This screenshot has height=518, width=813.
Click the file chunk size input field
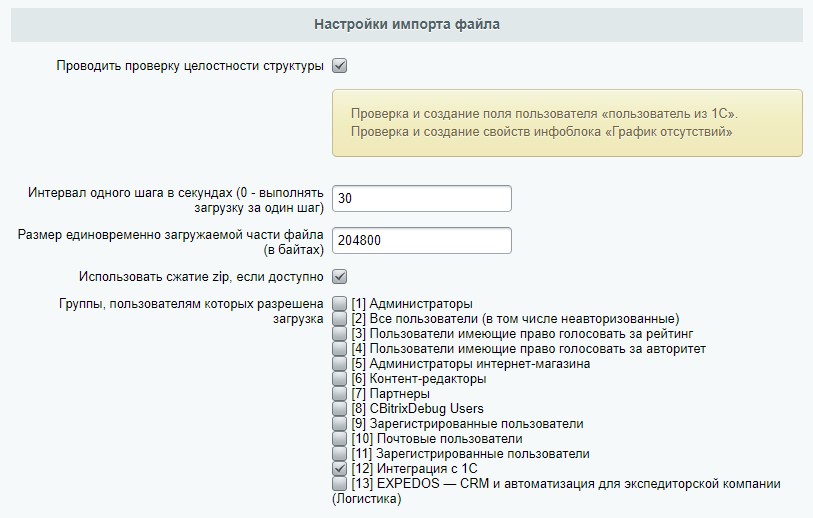pos(421,241)
